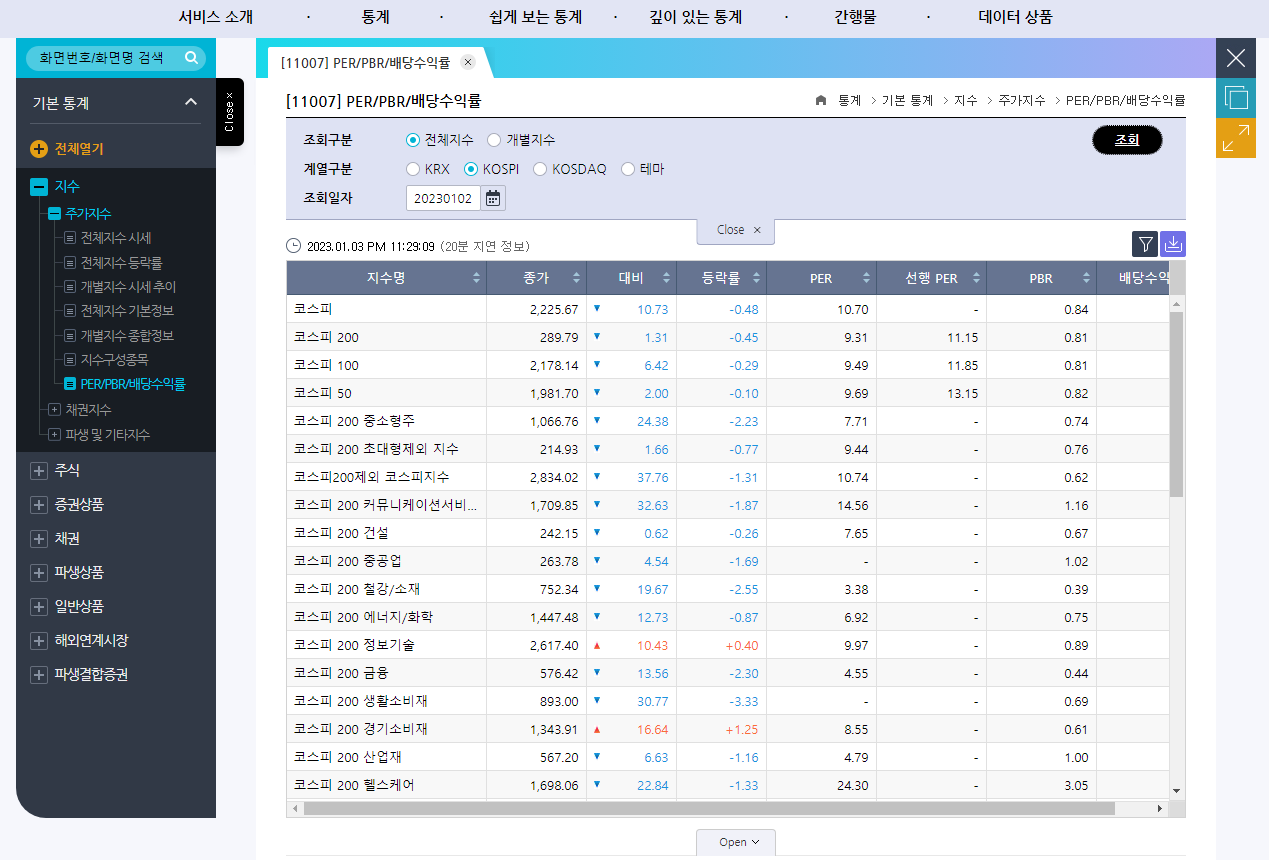Open the 간행물 menu
The image size is (1269, 860).
(857, 17)
